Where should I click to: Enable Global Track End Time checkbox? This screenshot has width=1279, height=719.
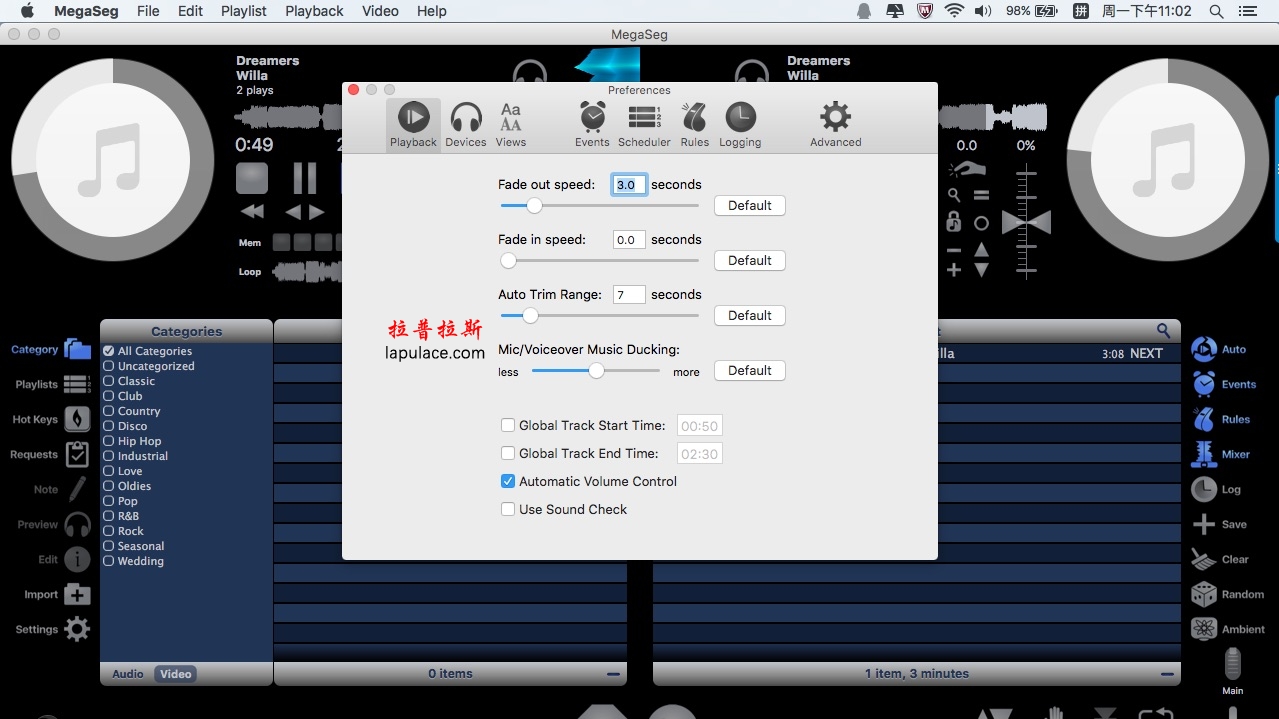508,453
